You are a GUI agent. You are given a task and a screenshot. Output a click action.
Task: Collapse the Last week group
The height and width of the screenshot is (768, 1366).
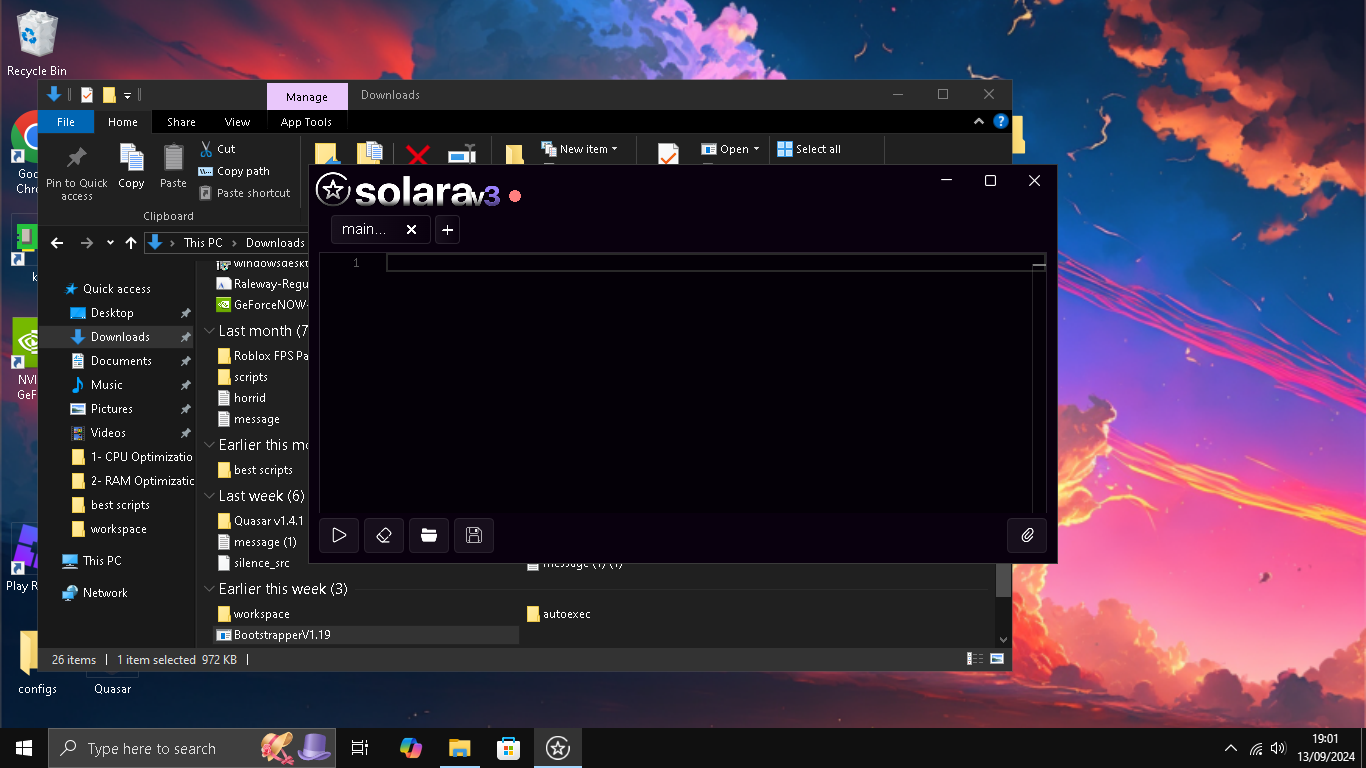[x=210, y=496]
